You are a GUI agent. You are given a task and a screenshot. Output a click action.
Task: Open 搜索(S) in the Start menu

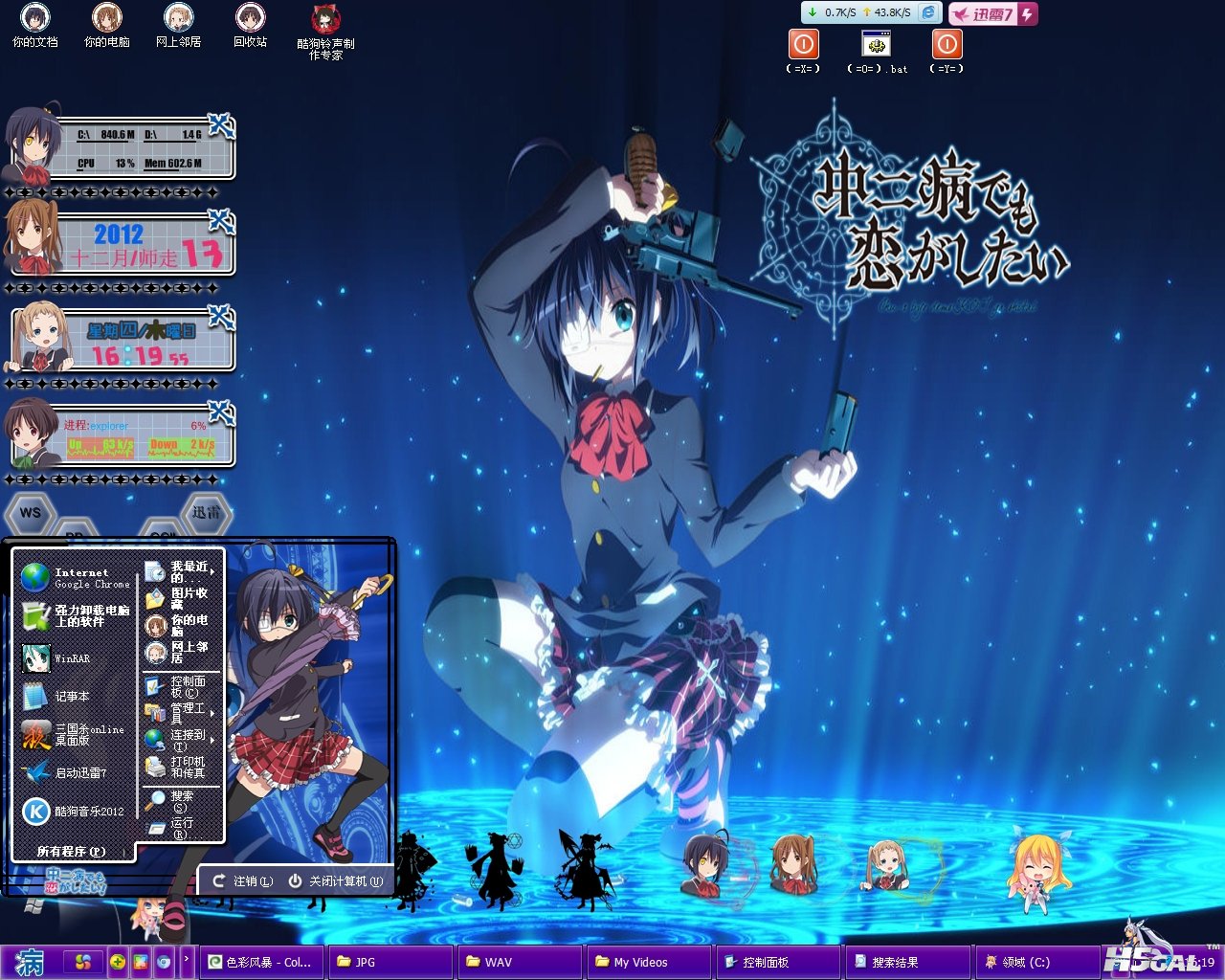(181, 801)
